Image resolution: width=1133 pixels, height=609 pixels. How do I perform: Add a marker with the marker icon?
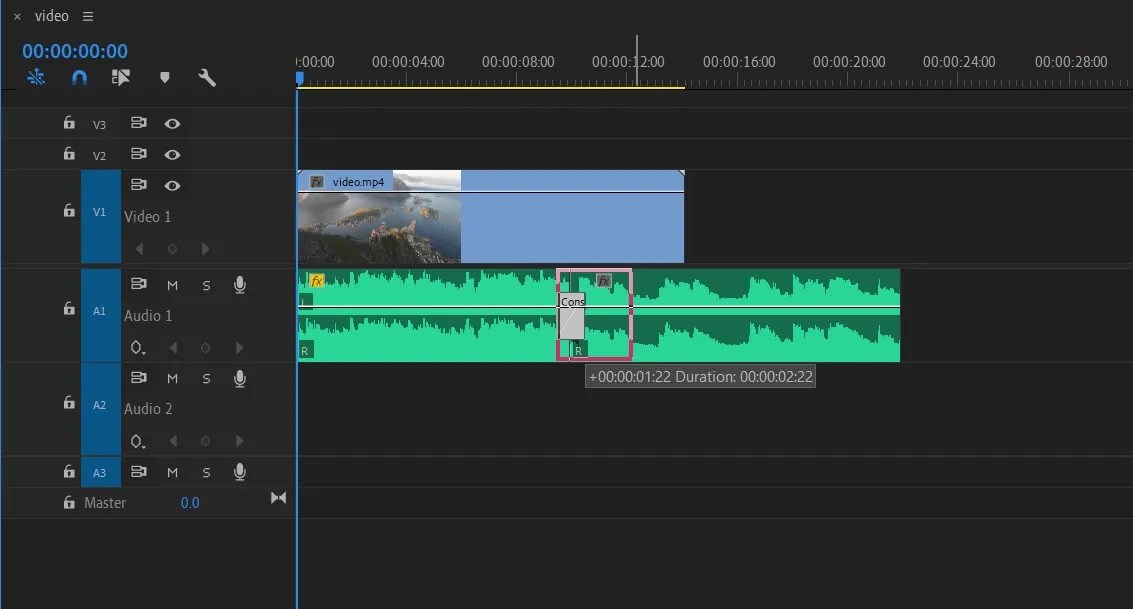(164, 77)
